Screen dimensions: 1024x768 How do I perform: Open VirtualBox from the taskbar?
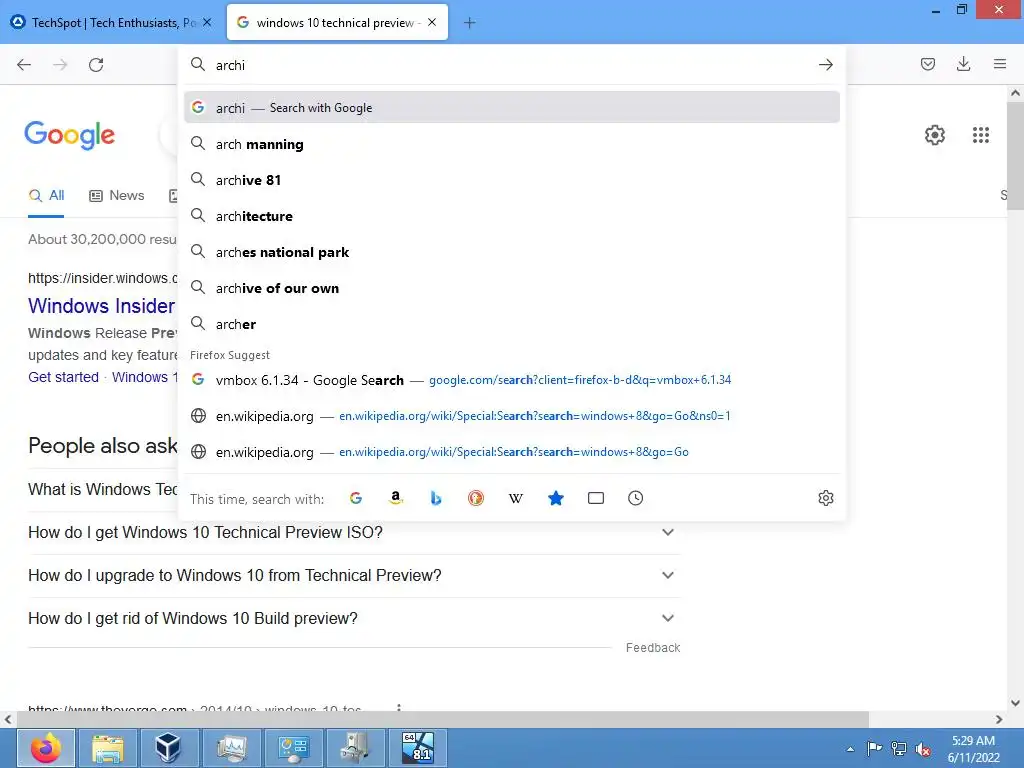click(170, 748)
